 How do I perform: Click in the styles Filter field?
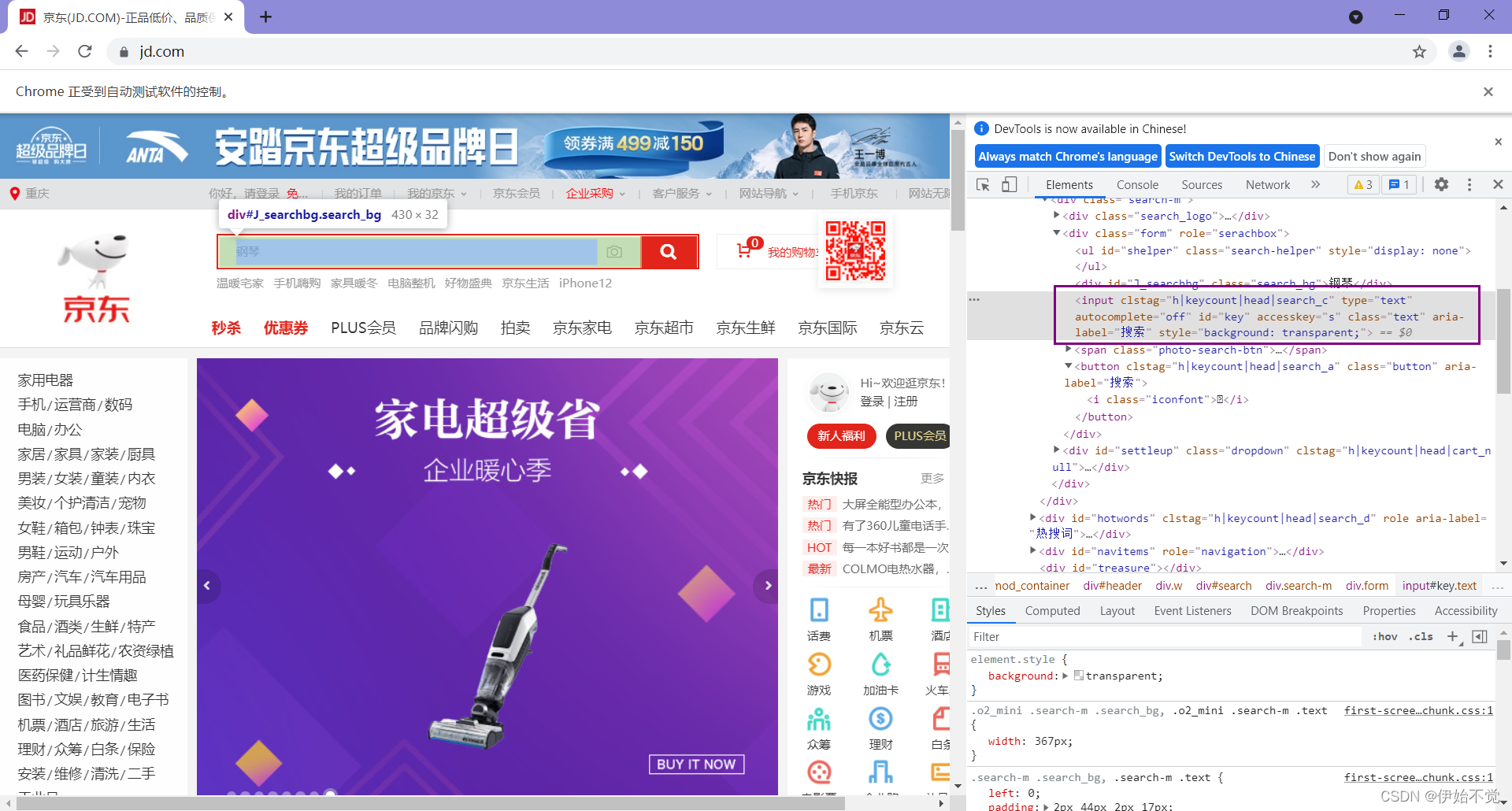coord(1164,637)
